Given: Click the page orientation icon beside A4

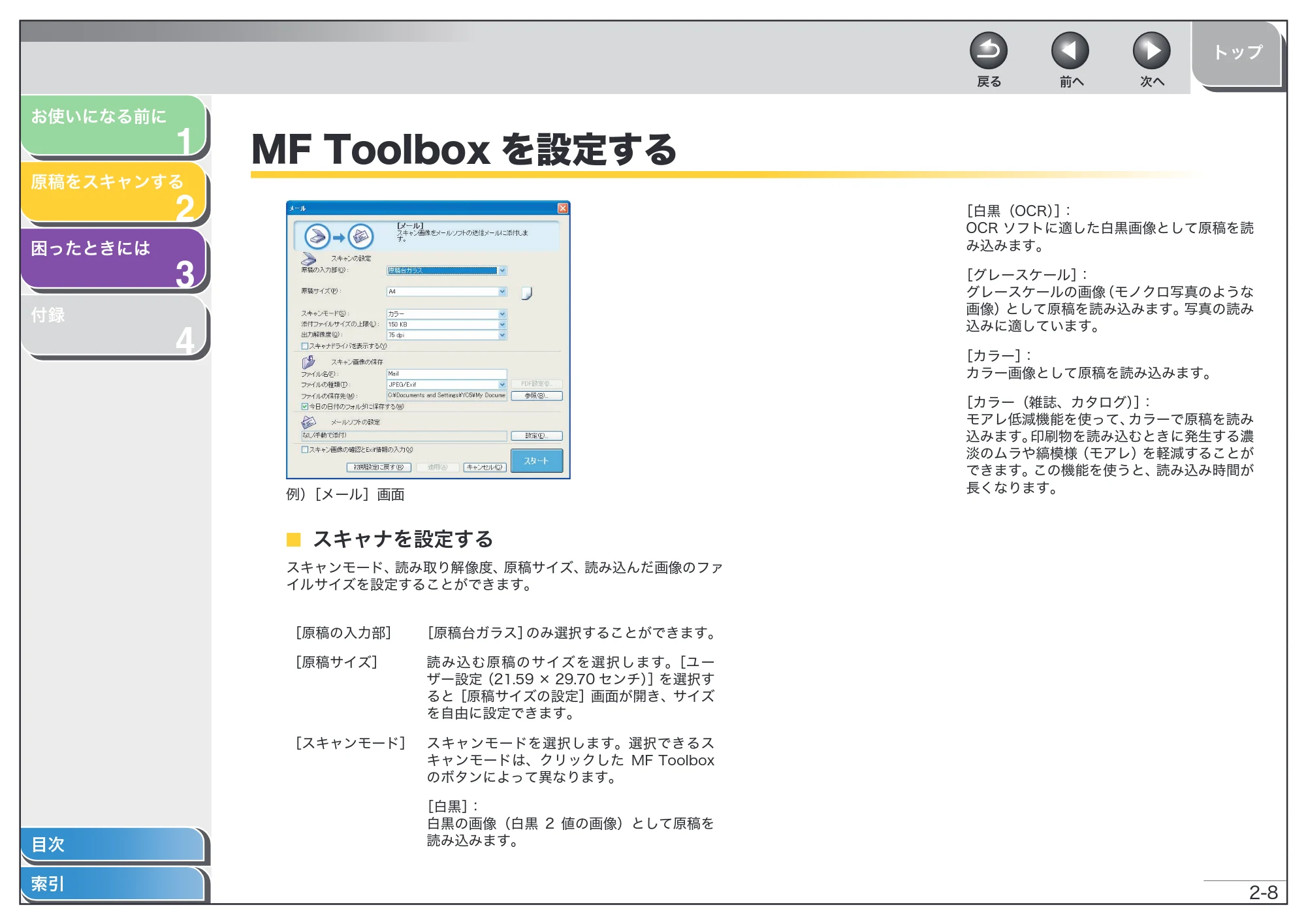Looking at the screenshot, I should pyautogui.click(x=526, y=293).
